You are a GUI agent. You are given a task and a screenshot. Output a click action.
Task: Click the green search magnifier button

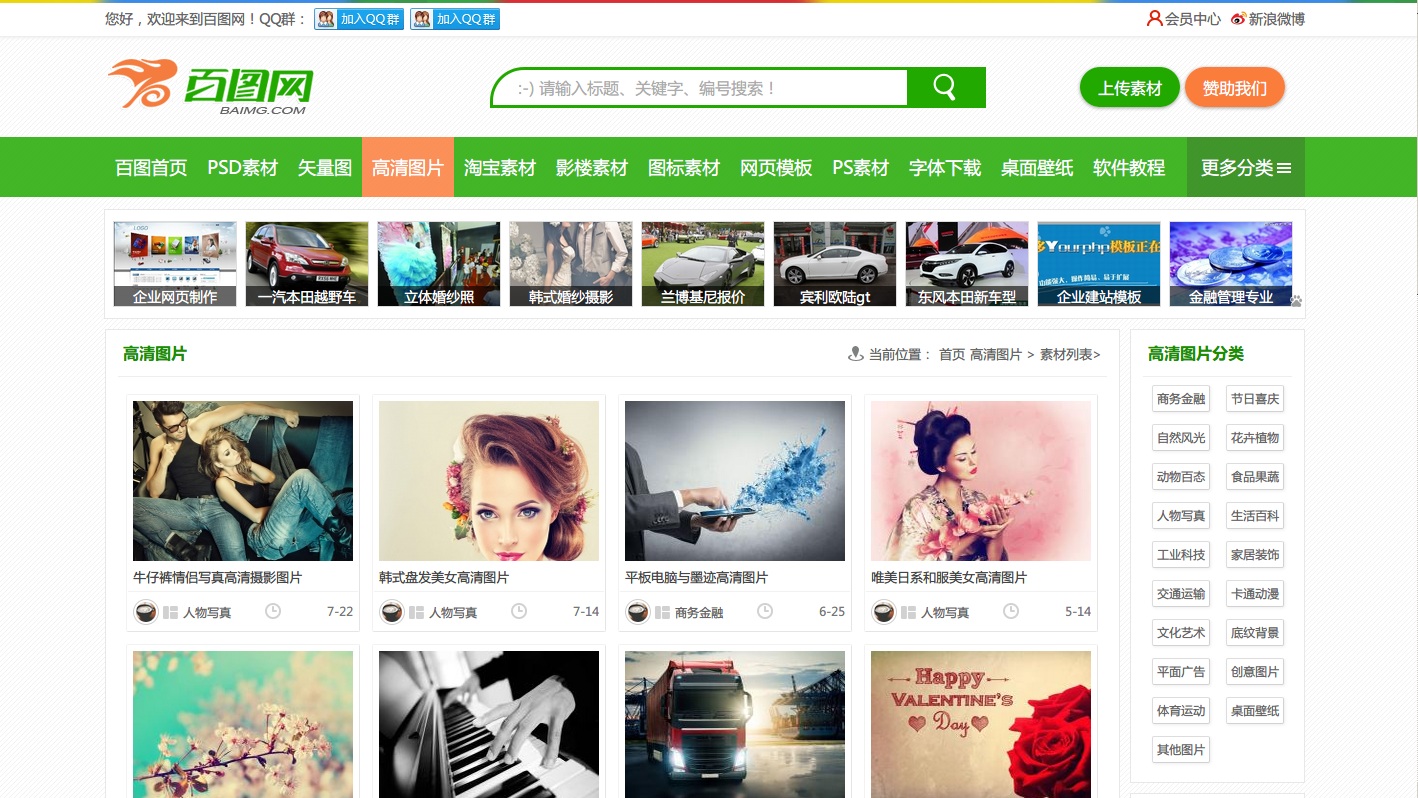[945, 87]
